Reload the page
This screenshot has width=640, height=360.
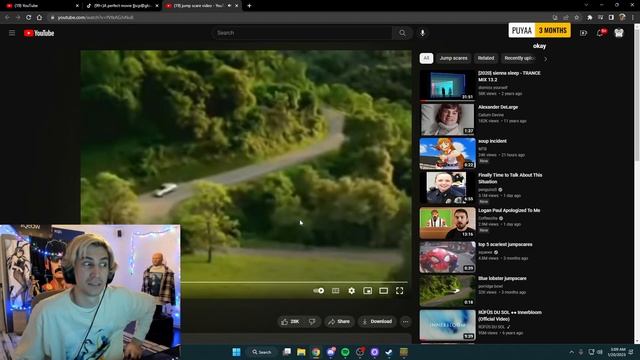28,18
